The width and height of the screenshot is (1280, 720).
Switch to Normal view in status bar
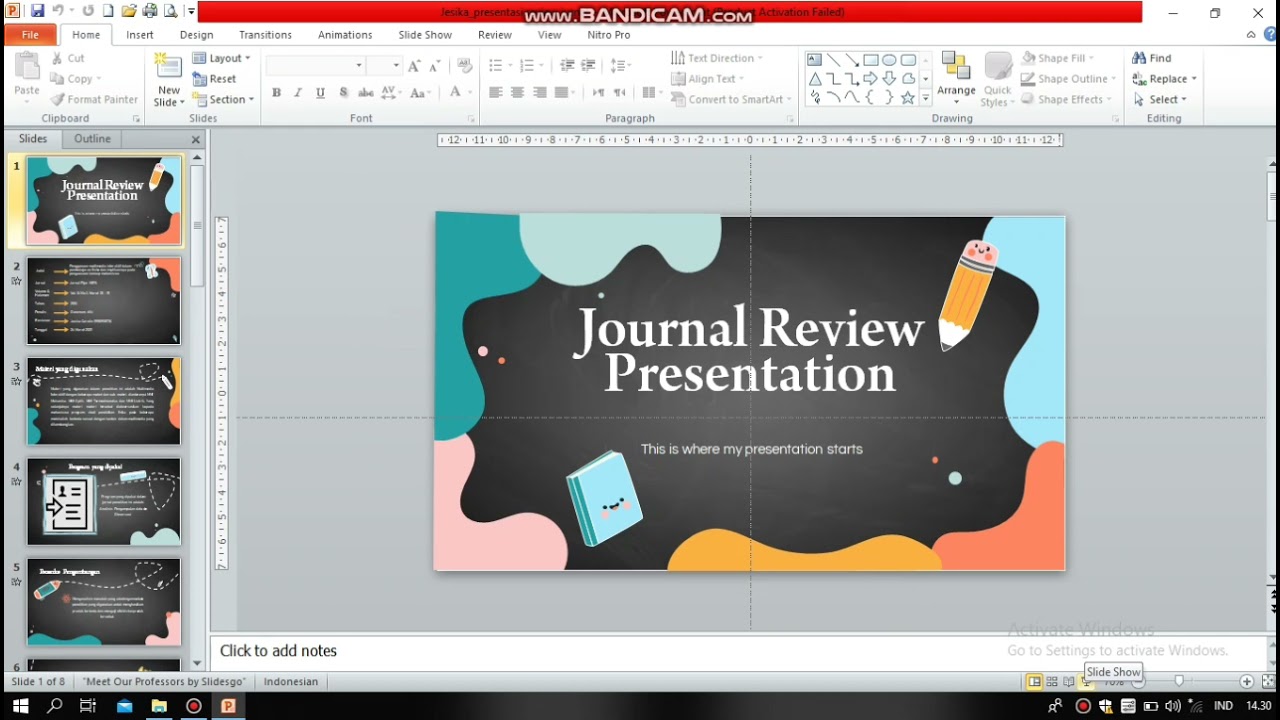1034,682
